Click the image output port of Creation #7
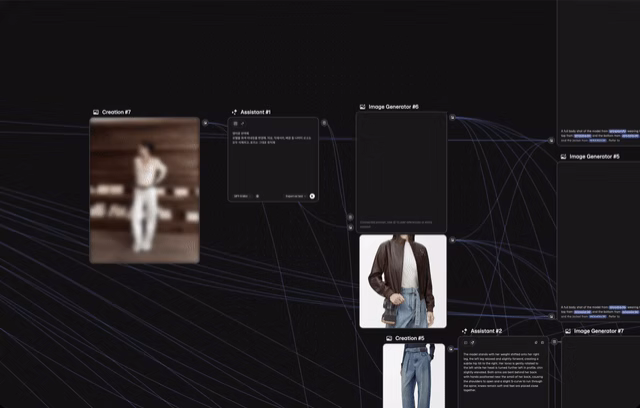 pyautogui.click(x=205, y=123)
